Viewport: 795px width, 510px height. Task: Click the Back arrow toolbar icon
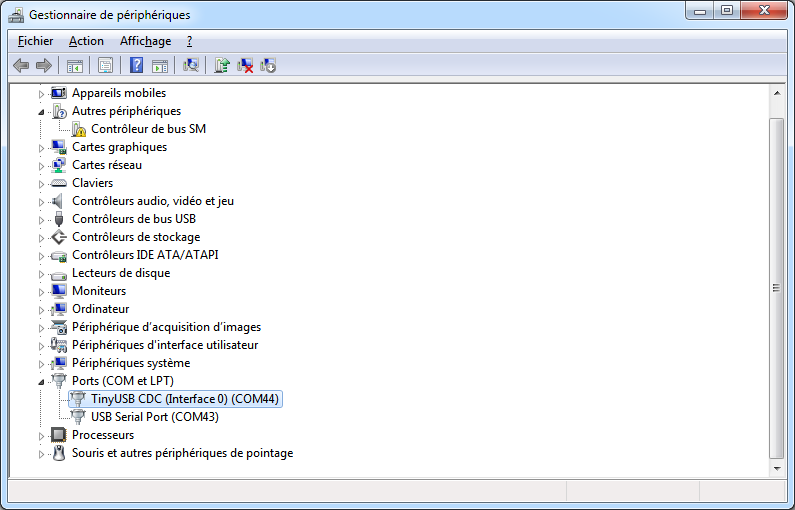[21, 66]
